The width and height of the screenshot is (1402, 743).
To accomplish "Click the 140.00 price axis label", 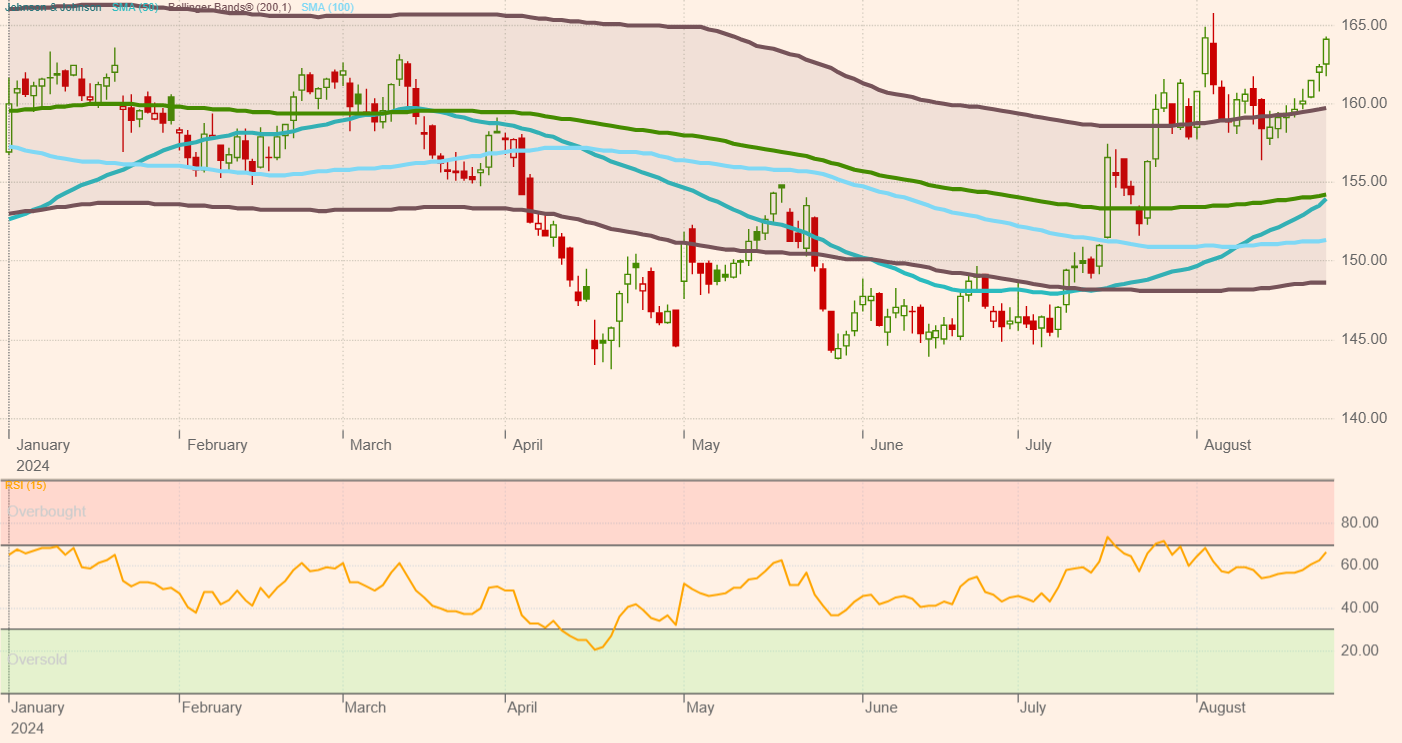I will (1366, 418).
